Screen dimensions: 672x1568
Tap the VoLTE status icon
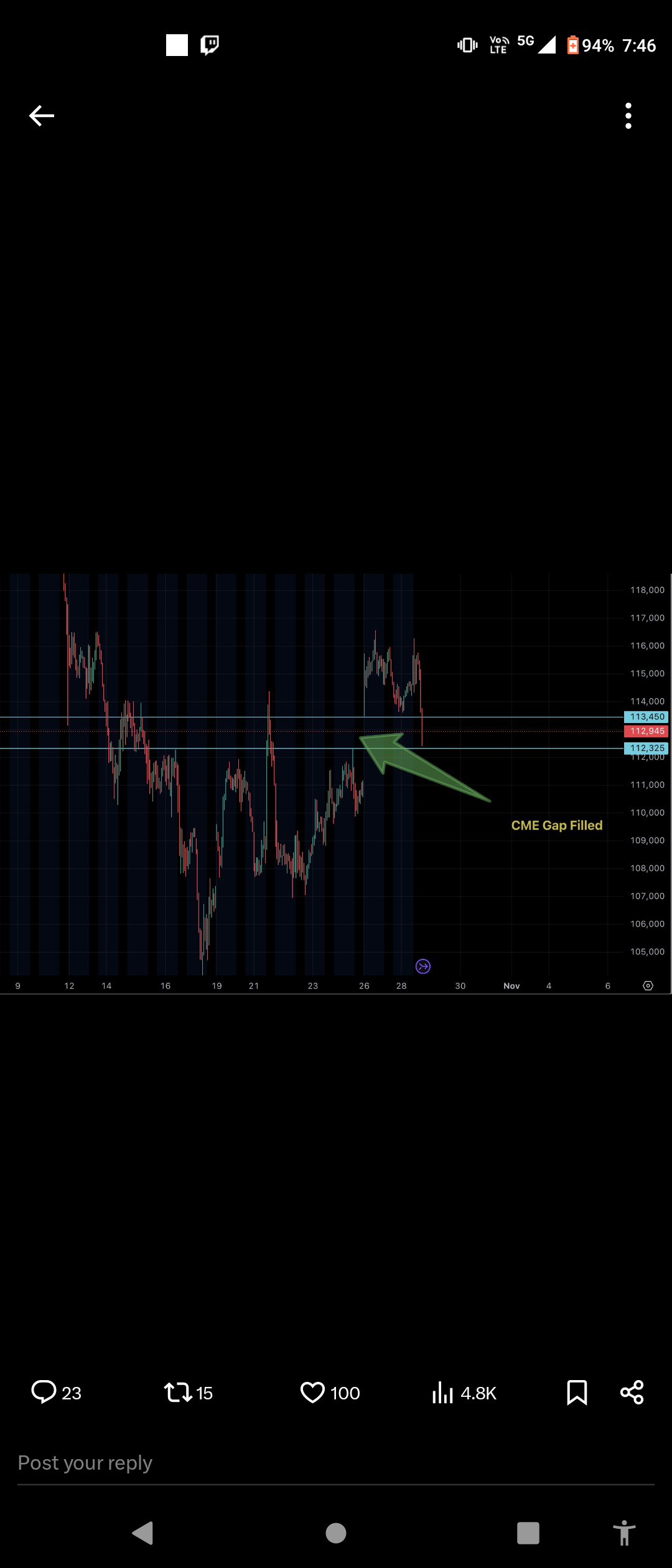coord(499,45)
